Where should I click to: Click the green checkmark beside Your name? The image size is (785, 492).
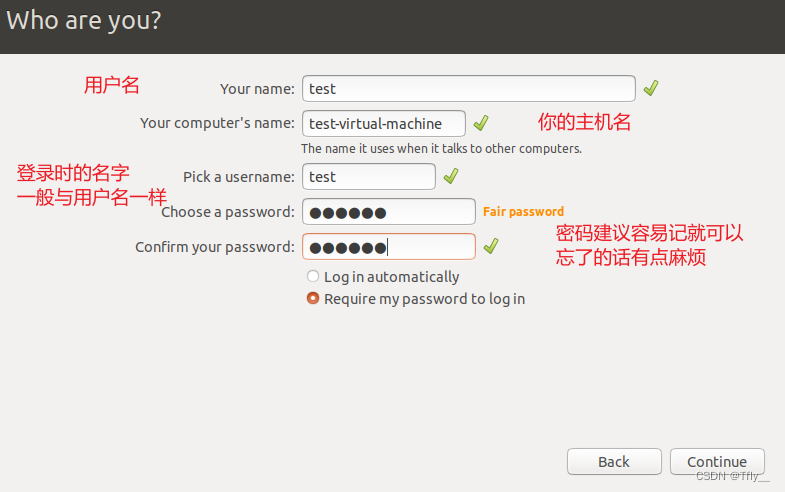[x=651, y=88]
